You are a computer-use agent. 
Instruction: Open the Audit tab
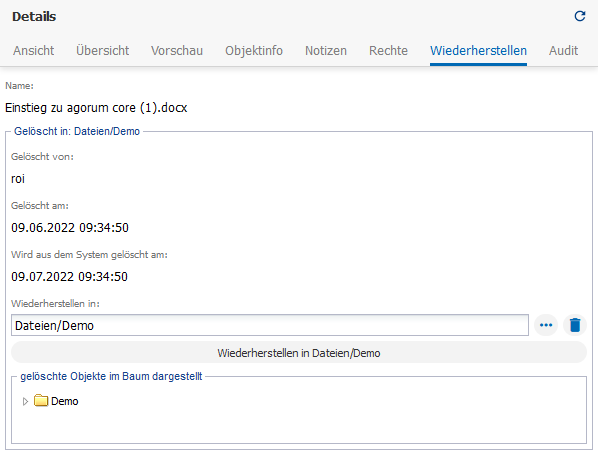pyautogui.click(x=563, y=51)
